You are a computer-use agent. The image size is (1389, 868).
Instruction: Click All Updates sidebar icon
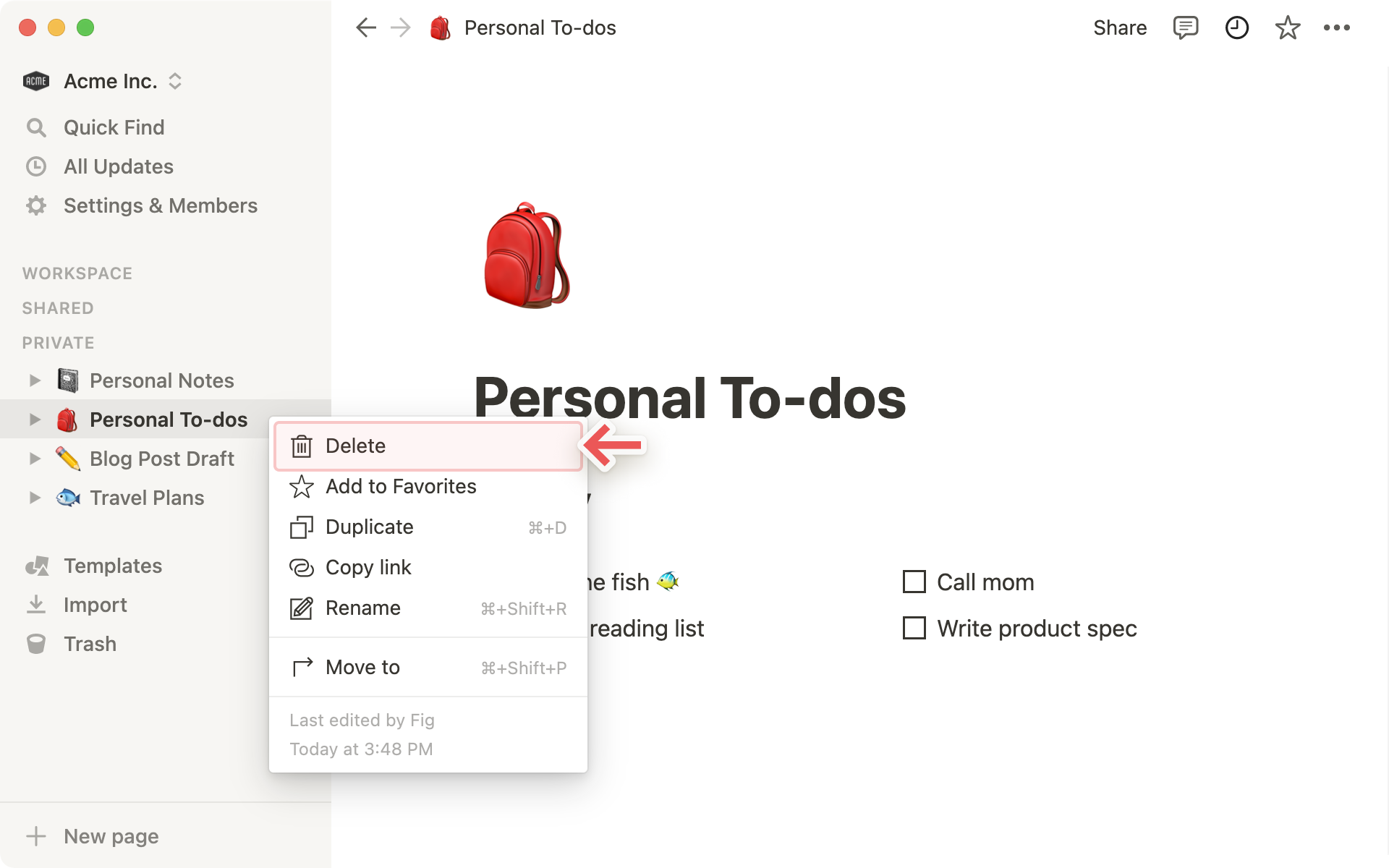[36, 166]
